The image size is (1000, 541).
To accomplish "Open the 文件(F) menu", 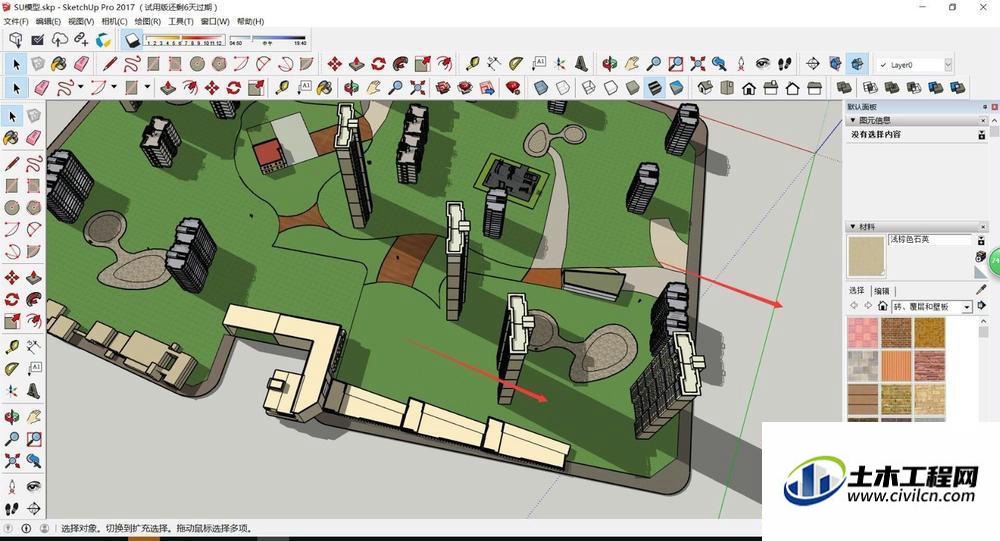I will [15, 21].
